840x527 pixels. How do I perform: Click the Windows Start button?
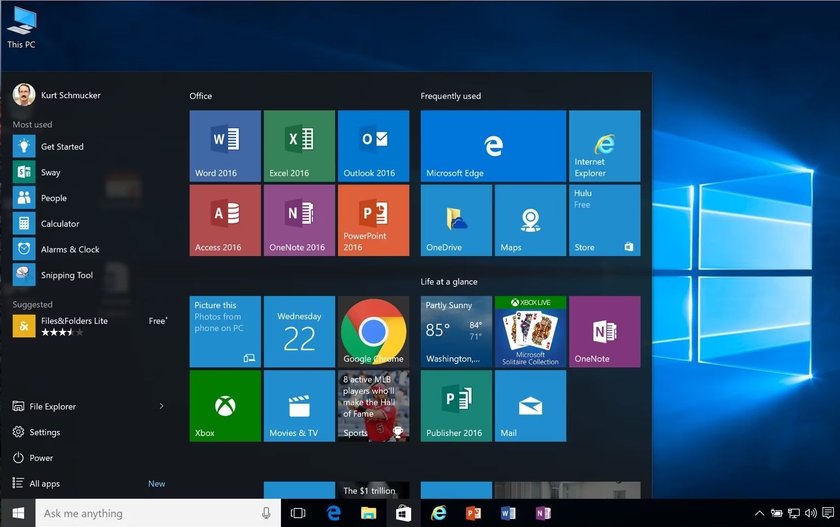[18, 513]
